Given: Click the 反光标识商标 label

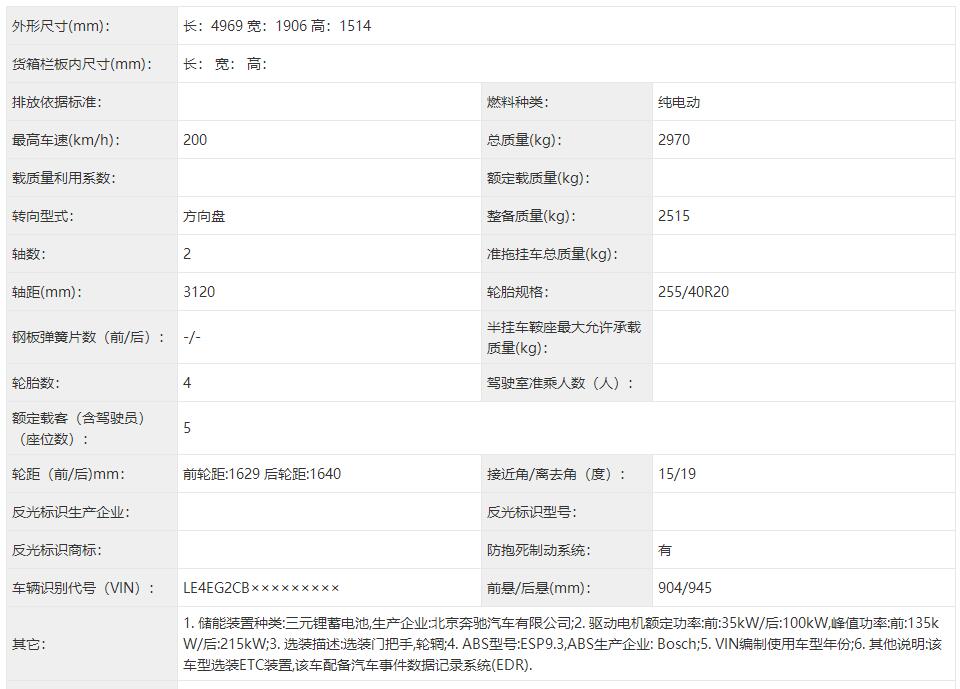Looking at the screenshot, I should coord(56,549).
